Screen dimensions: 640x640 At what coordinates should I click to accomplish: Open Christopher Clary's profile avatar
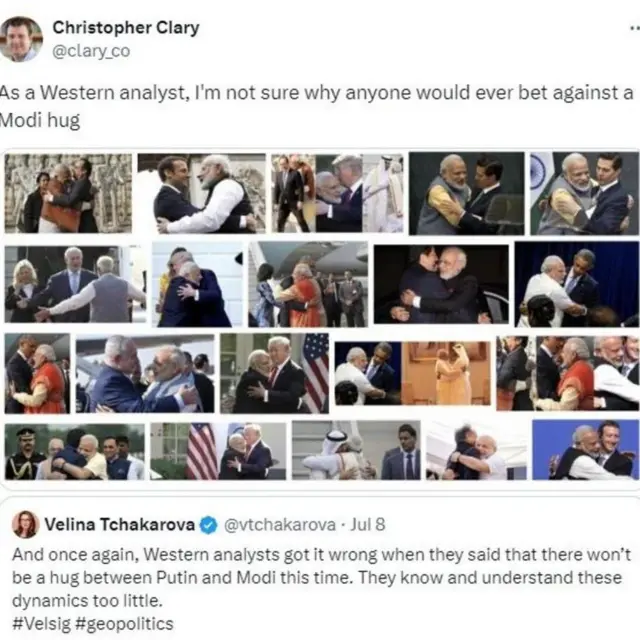[x=20, y=39]
